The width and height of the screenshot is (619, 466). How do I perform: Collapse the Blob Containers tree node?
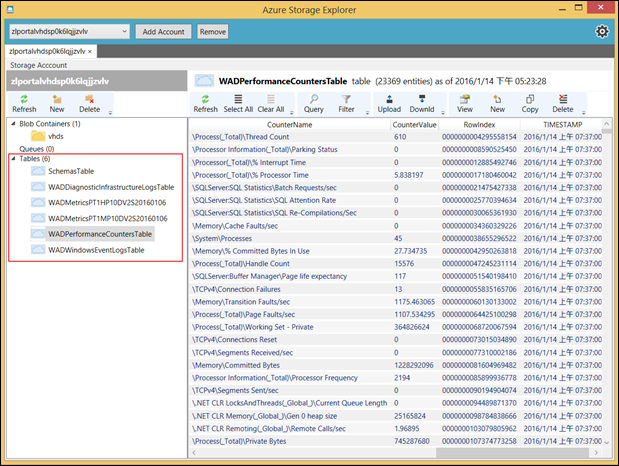(13, 123)
